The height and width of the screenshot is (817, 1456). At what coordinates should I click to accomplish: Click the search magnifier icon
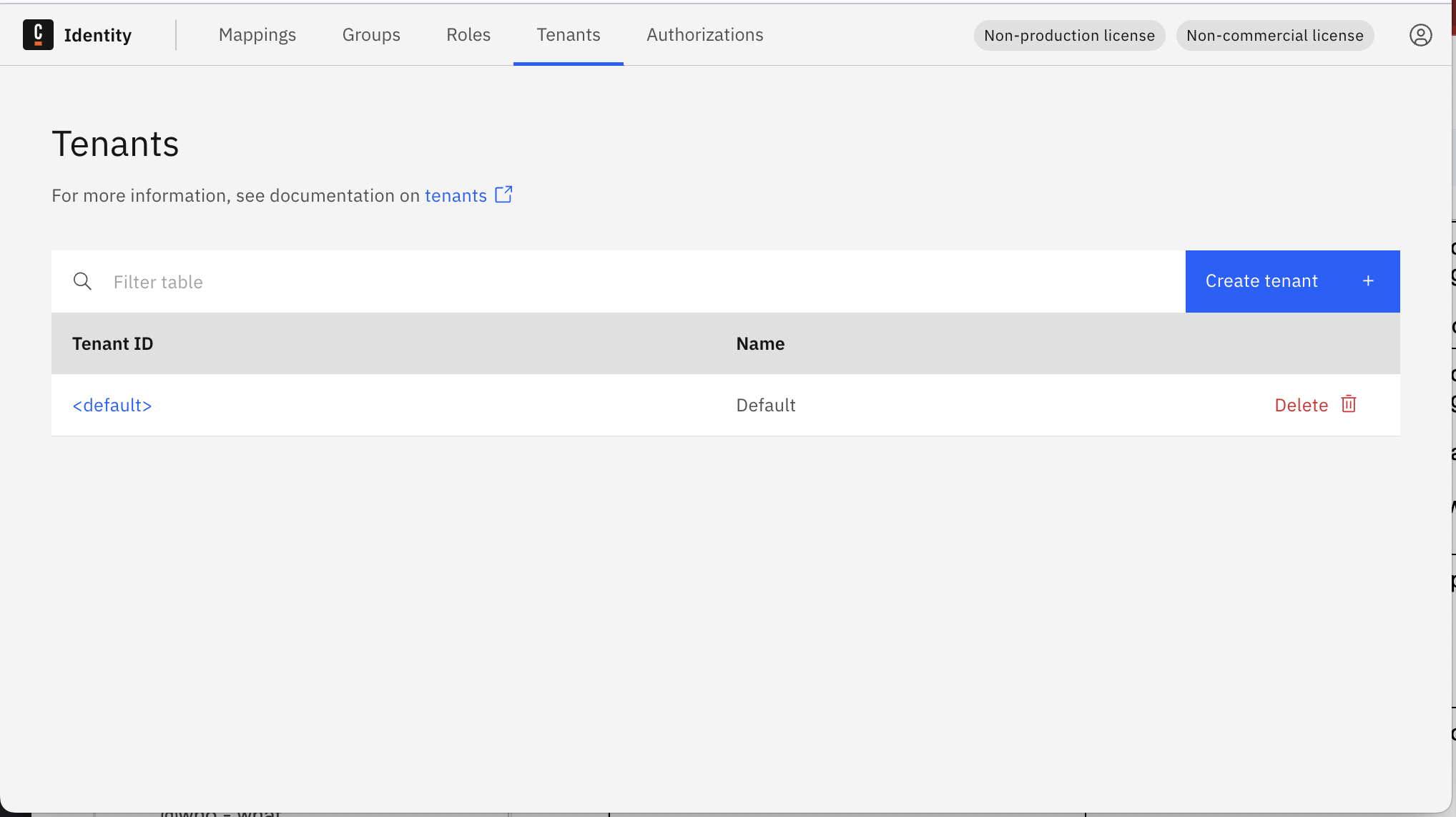[82, 281]
